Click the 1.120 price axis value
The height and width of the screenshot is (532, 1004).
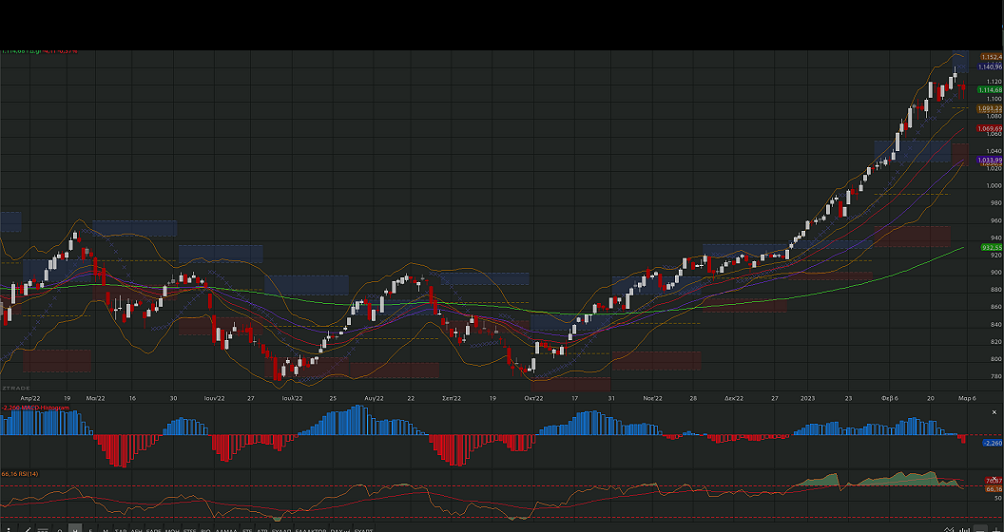pyautogui.click(x=994, y=81)
